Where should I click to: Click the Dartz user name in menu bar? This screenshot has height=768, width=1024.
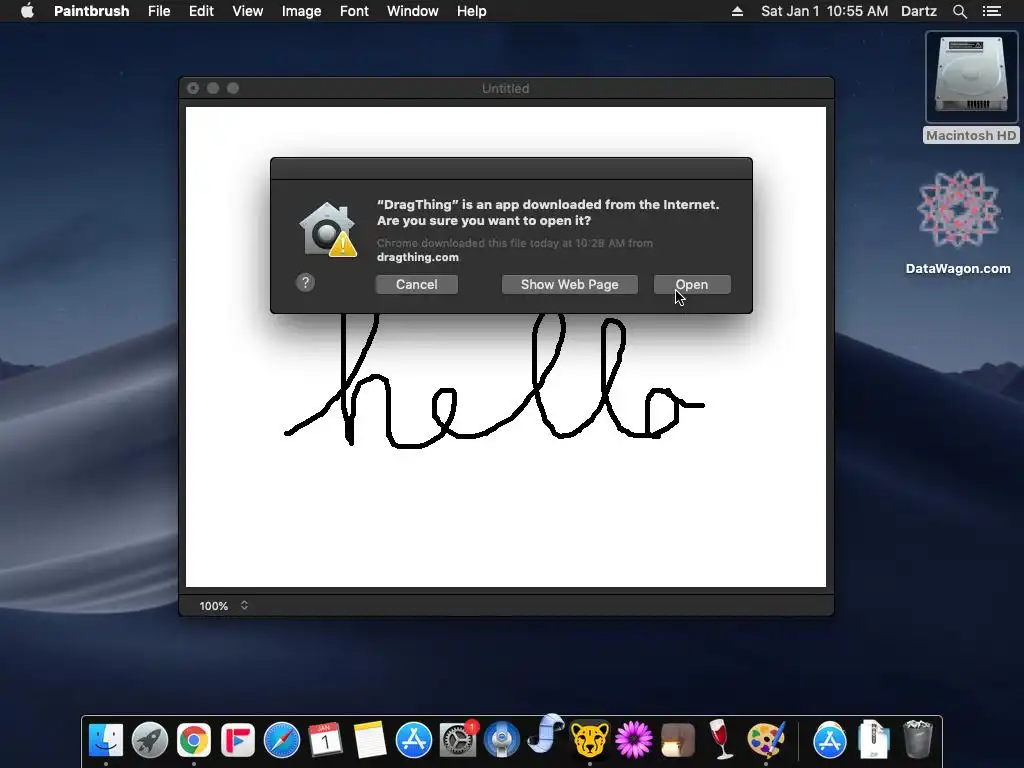pos(918,11)
